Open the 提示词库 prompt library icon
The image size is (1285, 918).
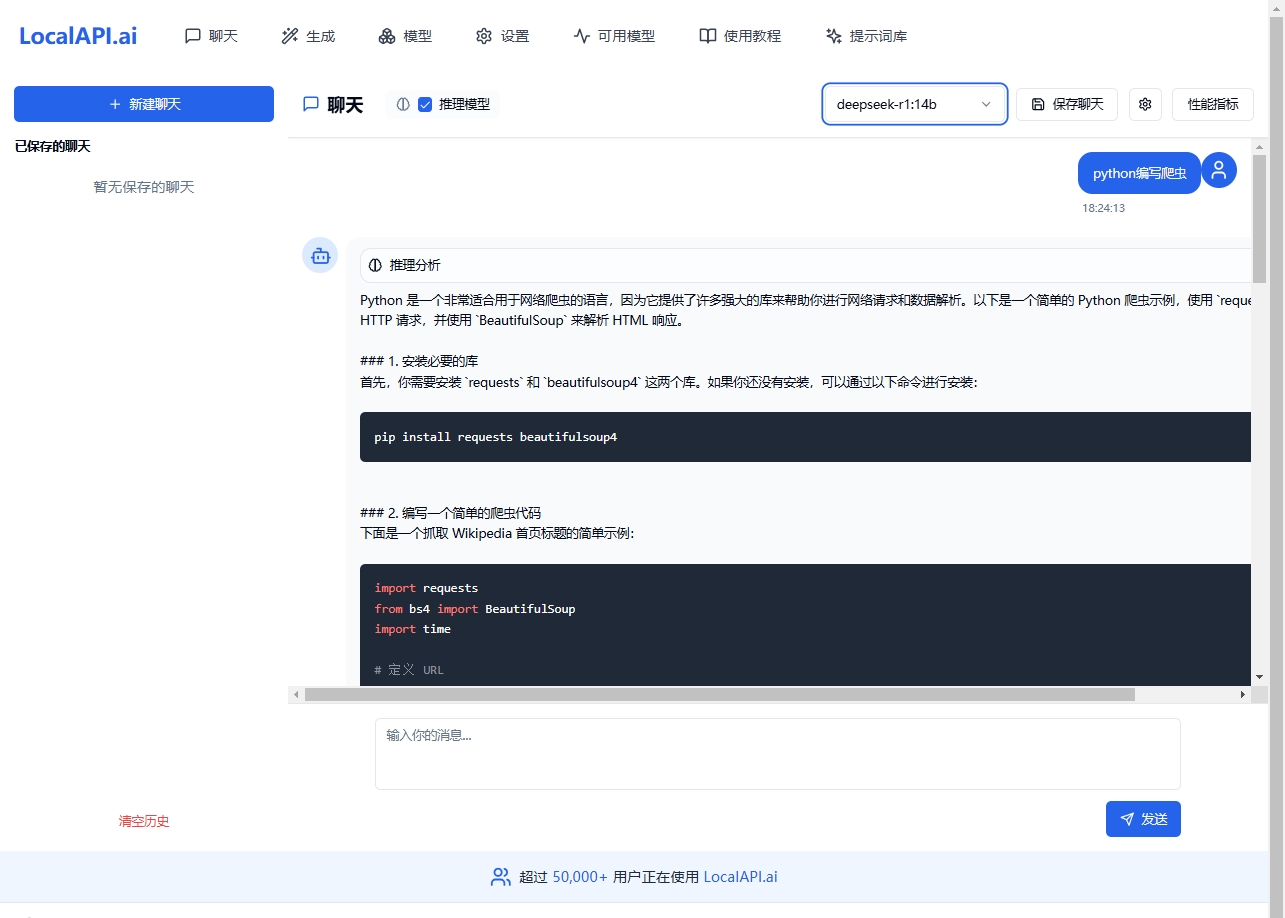(x=833, y=36)
